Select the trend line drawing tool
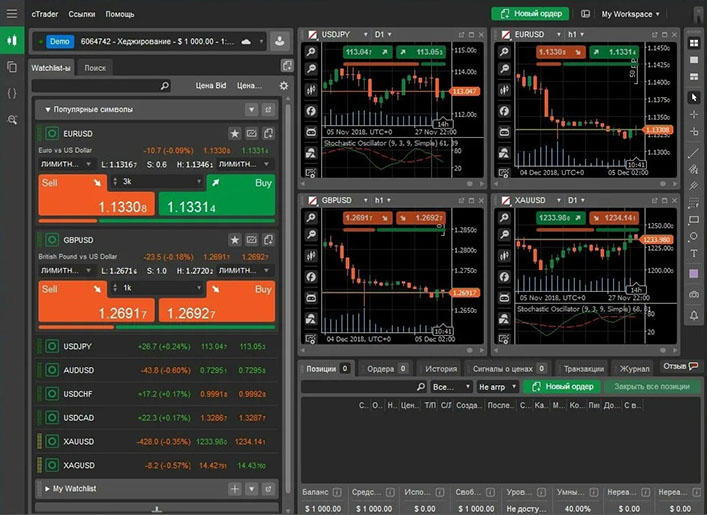The image size is (707, 515). tap(694, 153)
